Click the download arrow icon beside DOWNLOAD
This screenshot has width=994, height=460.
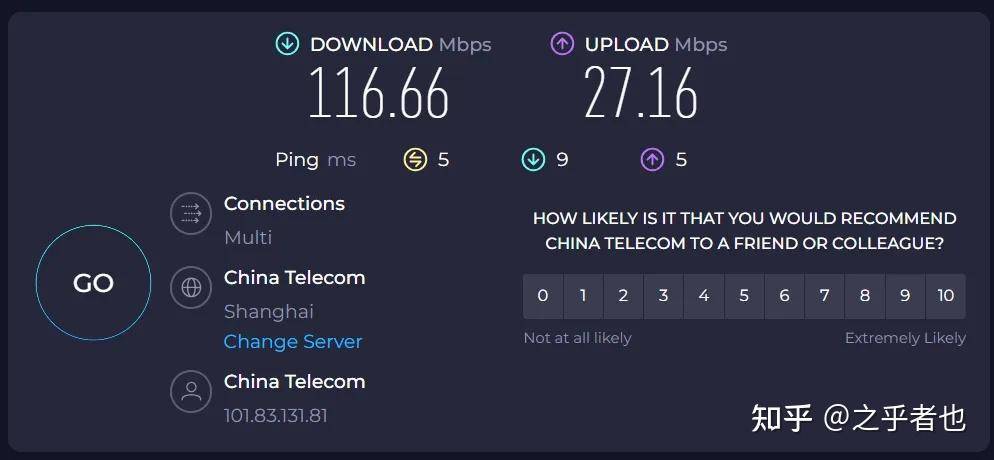[287, 44]
